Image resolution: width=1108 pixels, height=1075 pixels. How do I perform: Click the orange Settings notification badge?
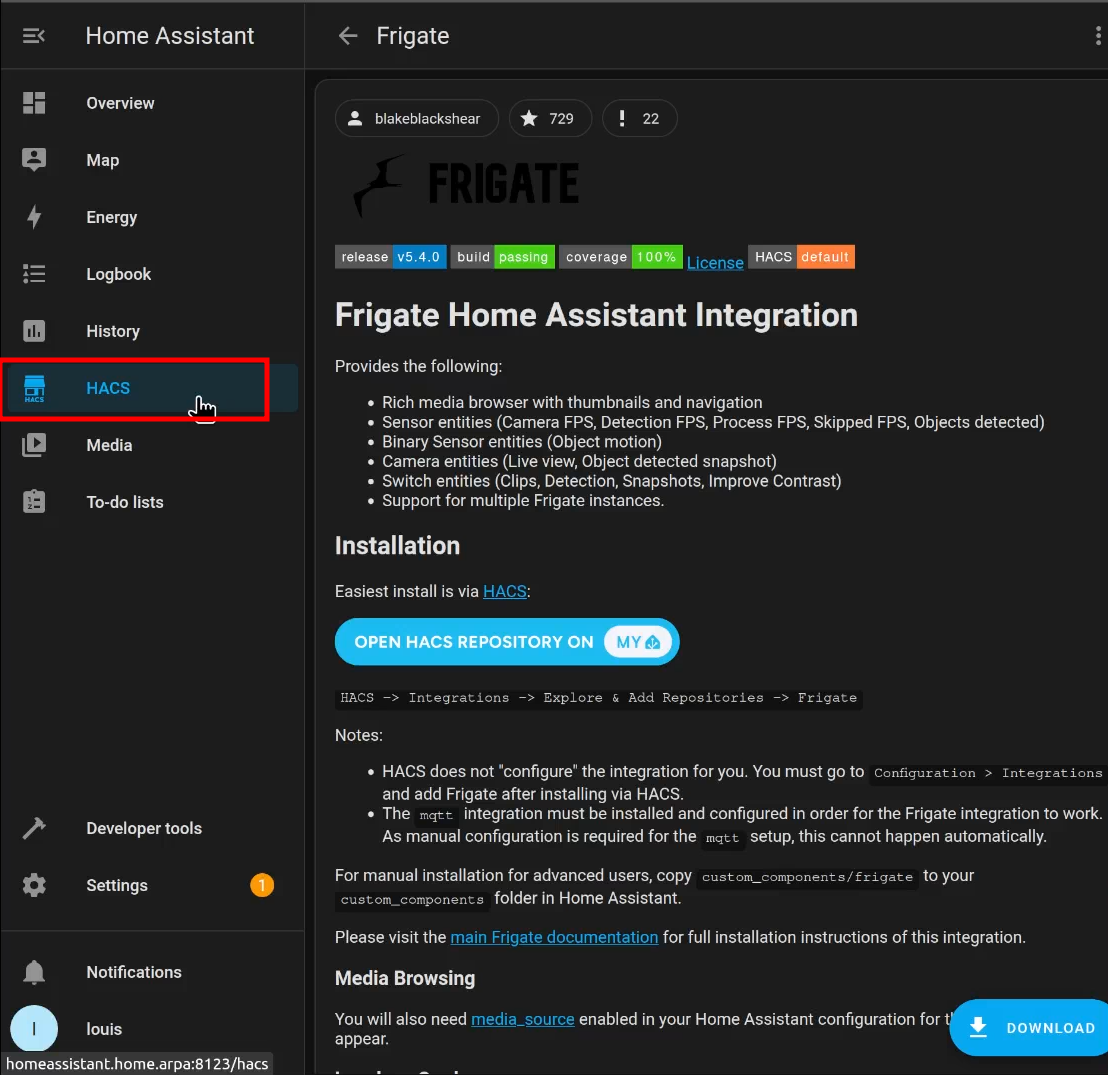(261, 886)
